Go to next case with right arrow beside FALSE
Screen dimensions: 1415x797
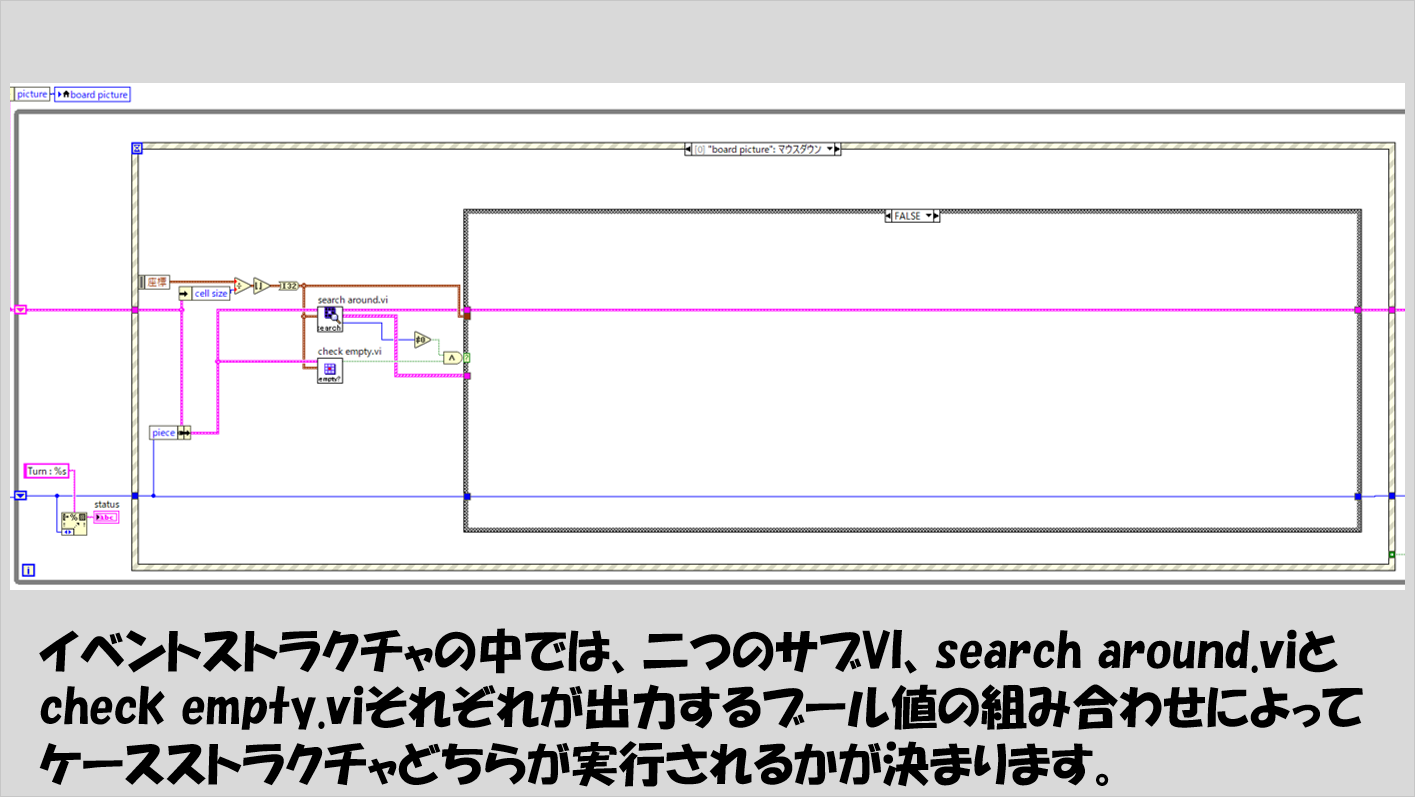point(935,216)
